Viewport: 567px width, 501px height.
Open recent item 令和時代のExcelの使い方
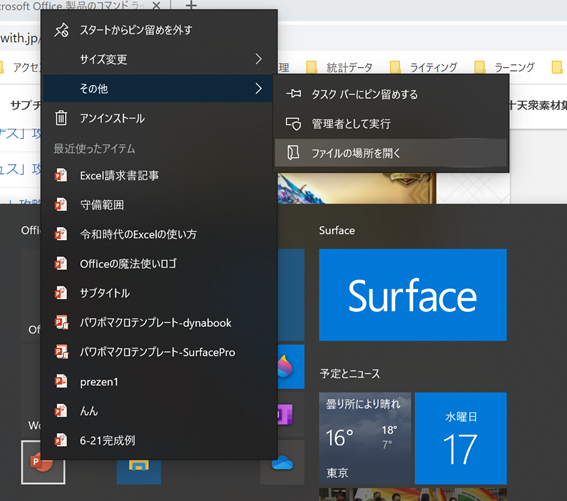click(x=159, y=234)
